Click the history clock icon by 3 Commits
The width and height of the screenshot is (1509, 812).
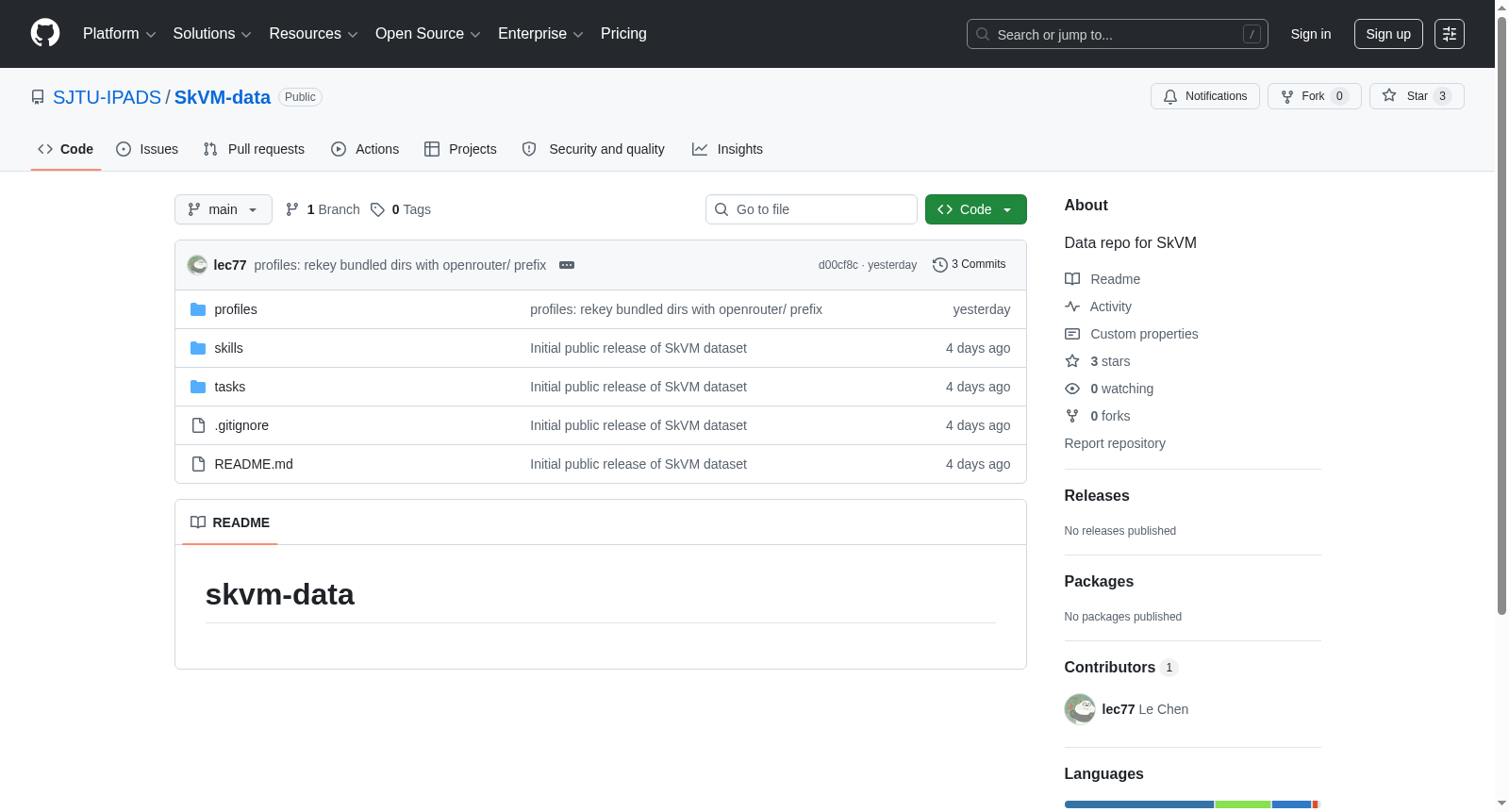pyautogui.click(x=939, y=265)
